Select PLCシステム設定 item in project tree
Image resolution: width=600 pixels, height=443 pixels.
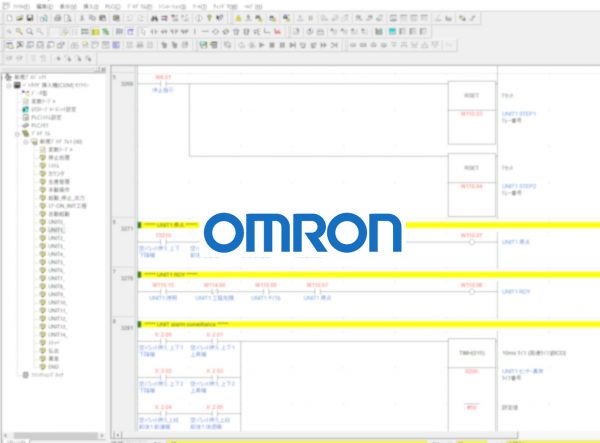[46, 117]
